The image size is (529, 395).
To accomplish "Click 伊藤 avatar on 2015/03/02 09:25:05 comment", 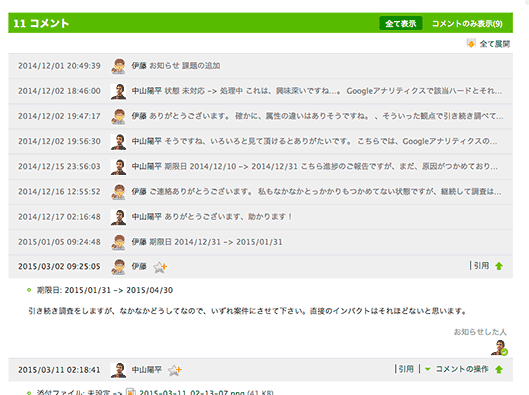I will coord(118,266).
